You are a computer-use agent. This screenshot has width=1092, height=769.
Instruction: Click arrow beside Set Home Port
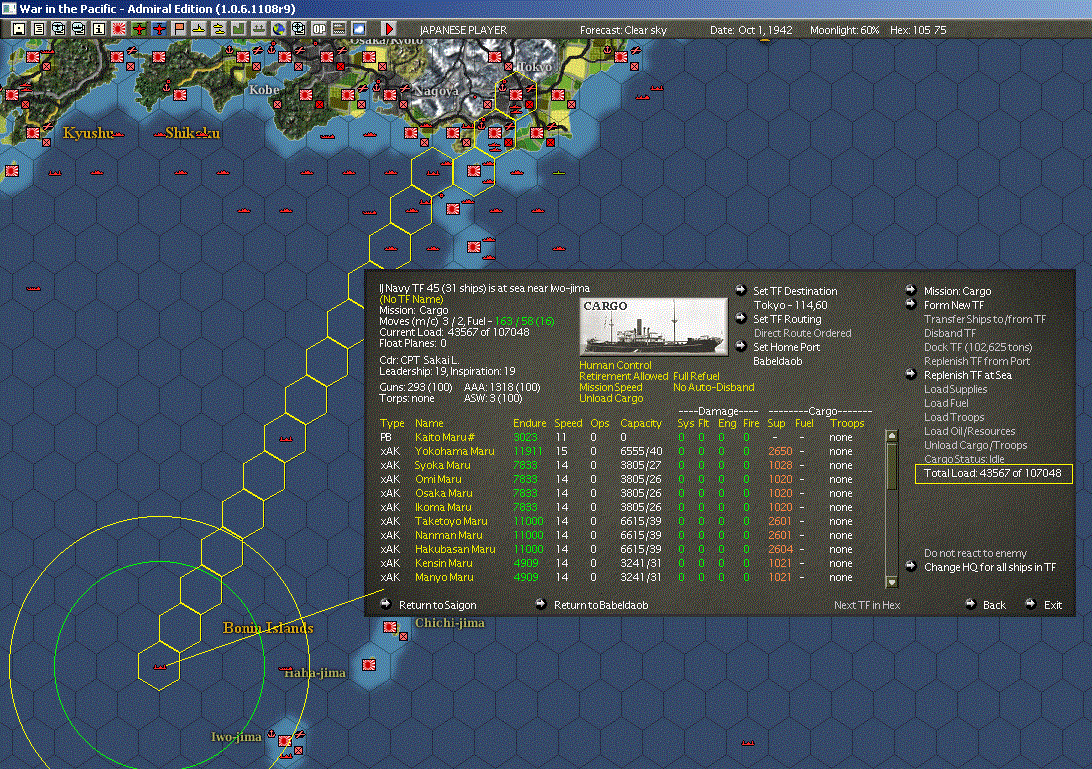click(x=741, y=345)
